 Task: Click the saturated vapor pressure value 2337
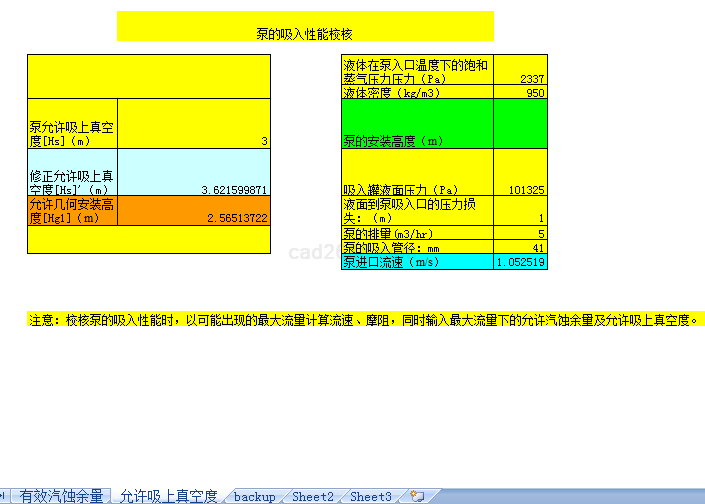pyautogui.click(x=520, y=71)
